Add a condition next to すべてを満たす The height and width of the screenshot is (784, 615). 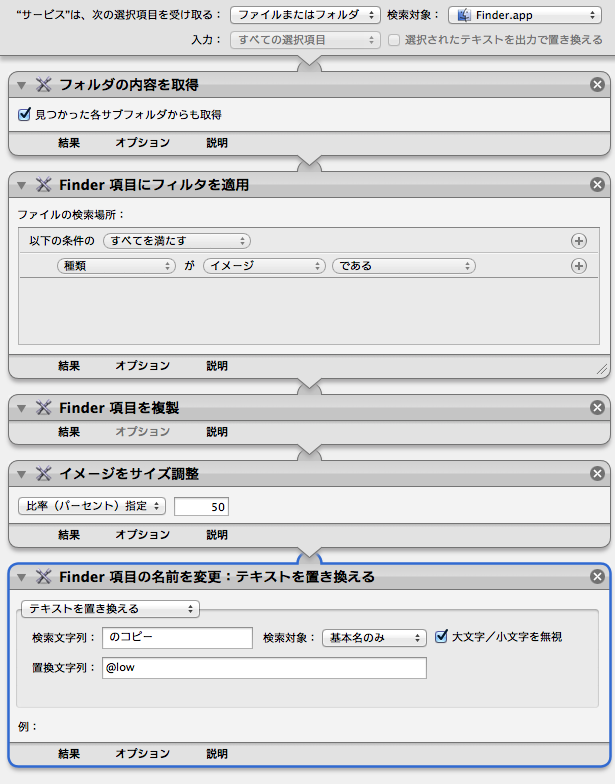578,241
